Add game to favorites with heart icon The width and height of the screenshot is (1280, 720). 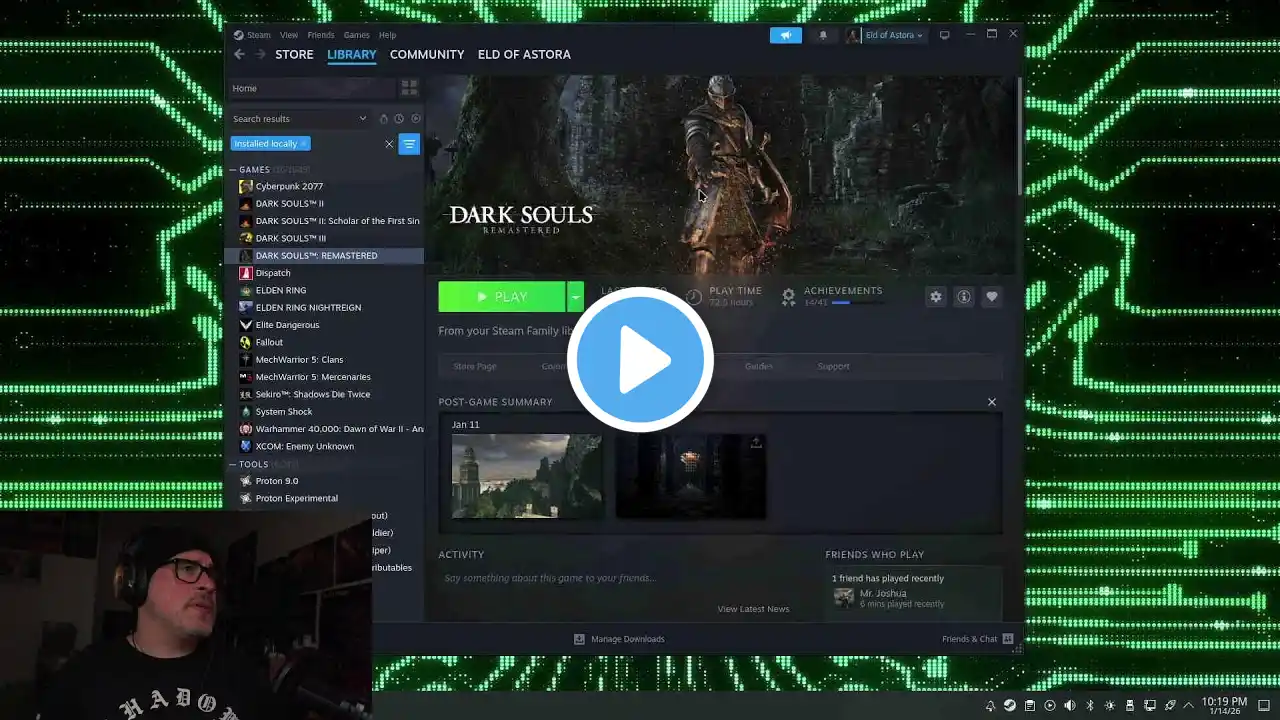coord(991,297)
